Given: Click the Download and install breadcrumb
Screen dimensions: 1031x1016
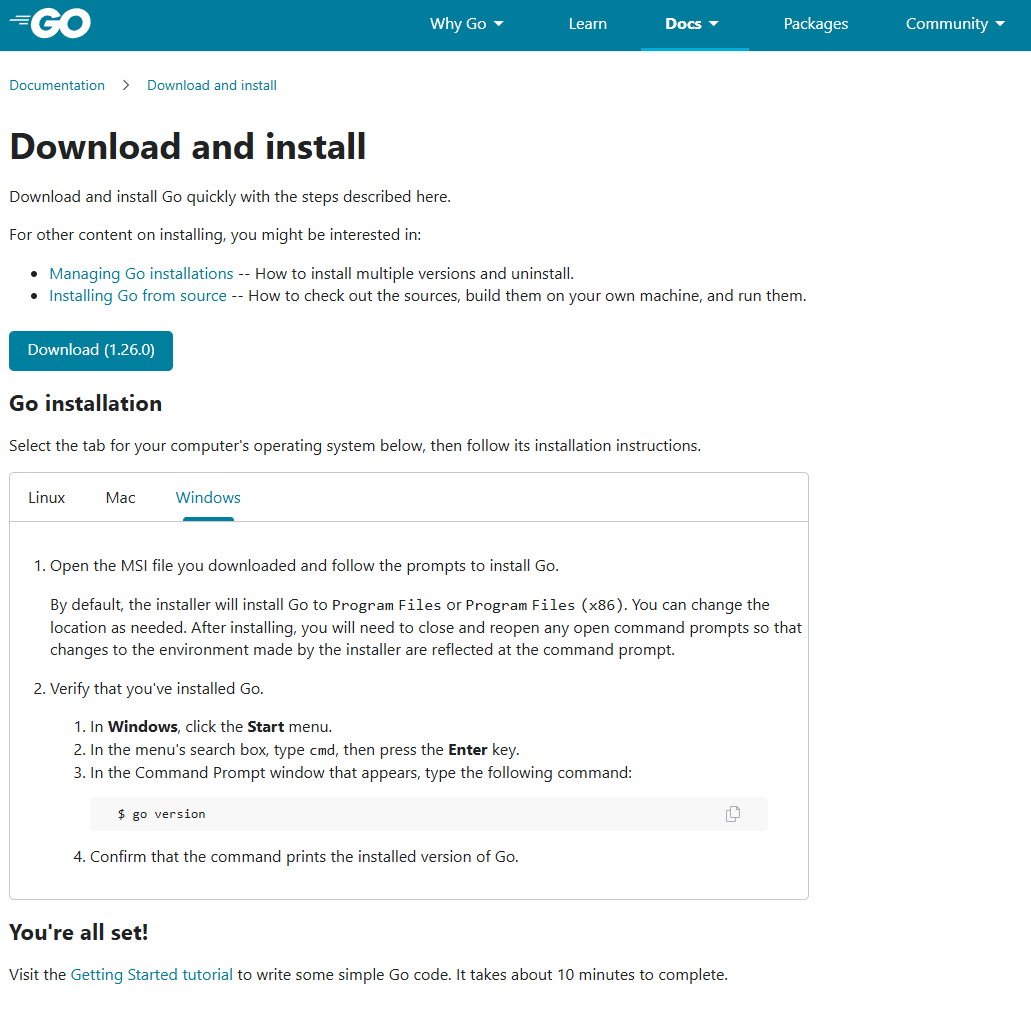Looking at the screenshot, I should point(212,85).
